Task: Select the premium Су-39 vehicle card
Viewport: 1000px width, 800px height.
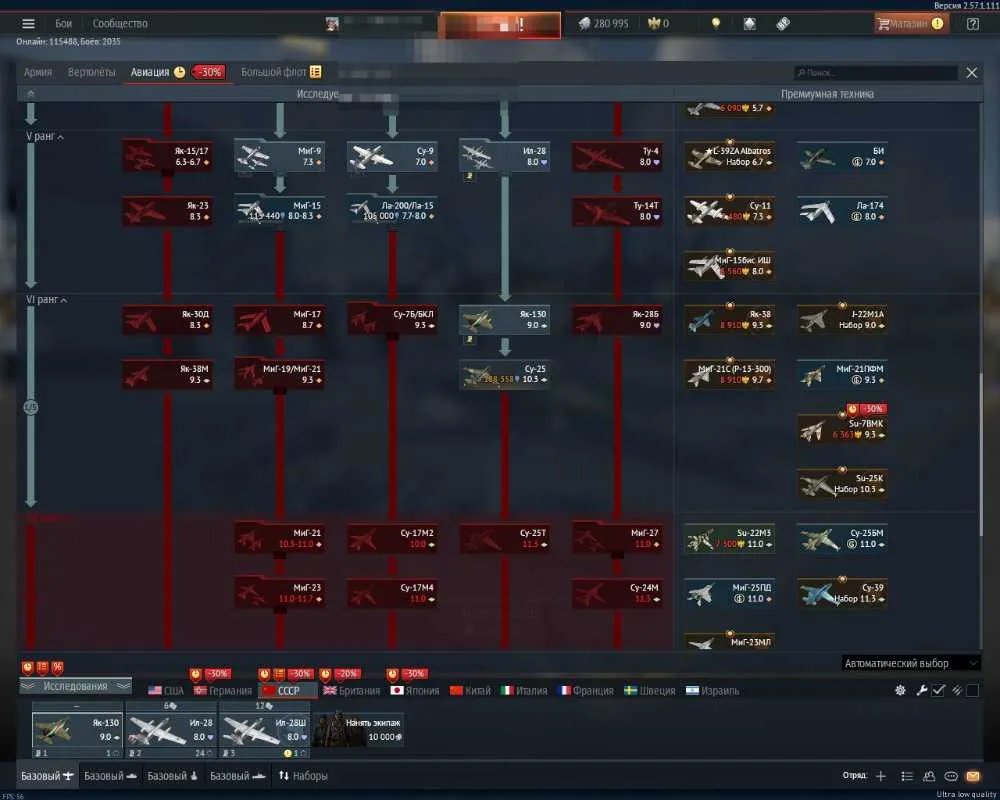Action: pyautogui.click(x=842, y=593)
